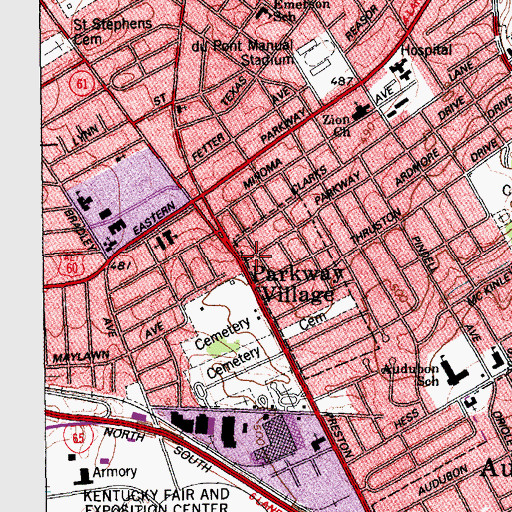Click the THRUSTON street label

pyautogui.click(x=376, y=226)
